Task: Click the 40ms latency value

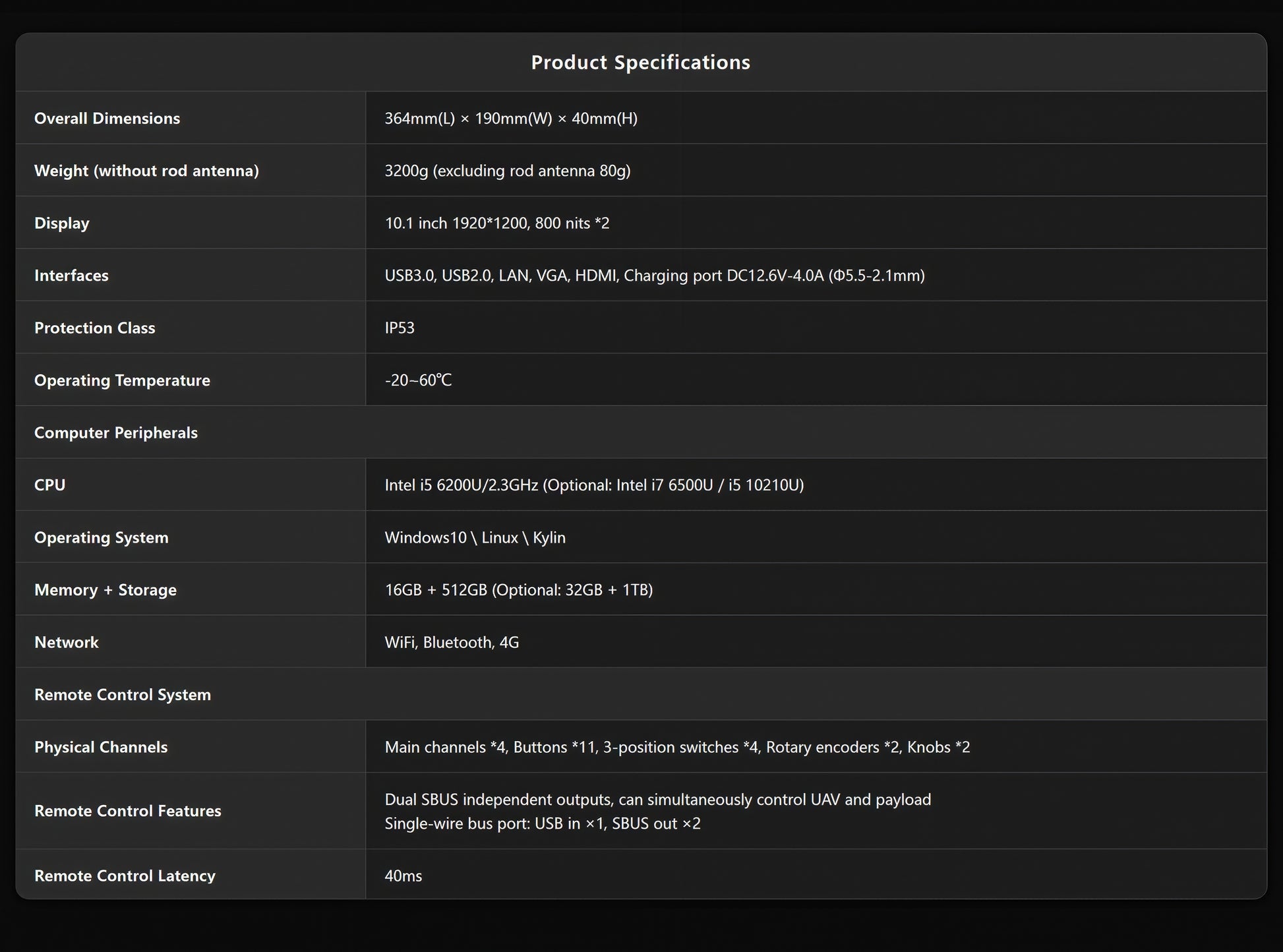Action: click(x=403, y=876)
